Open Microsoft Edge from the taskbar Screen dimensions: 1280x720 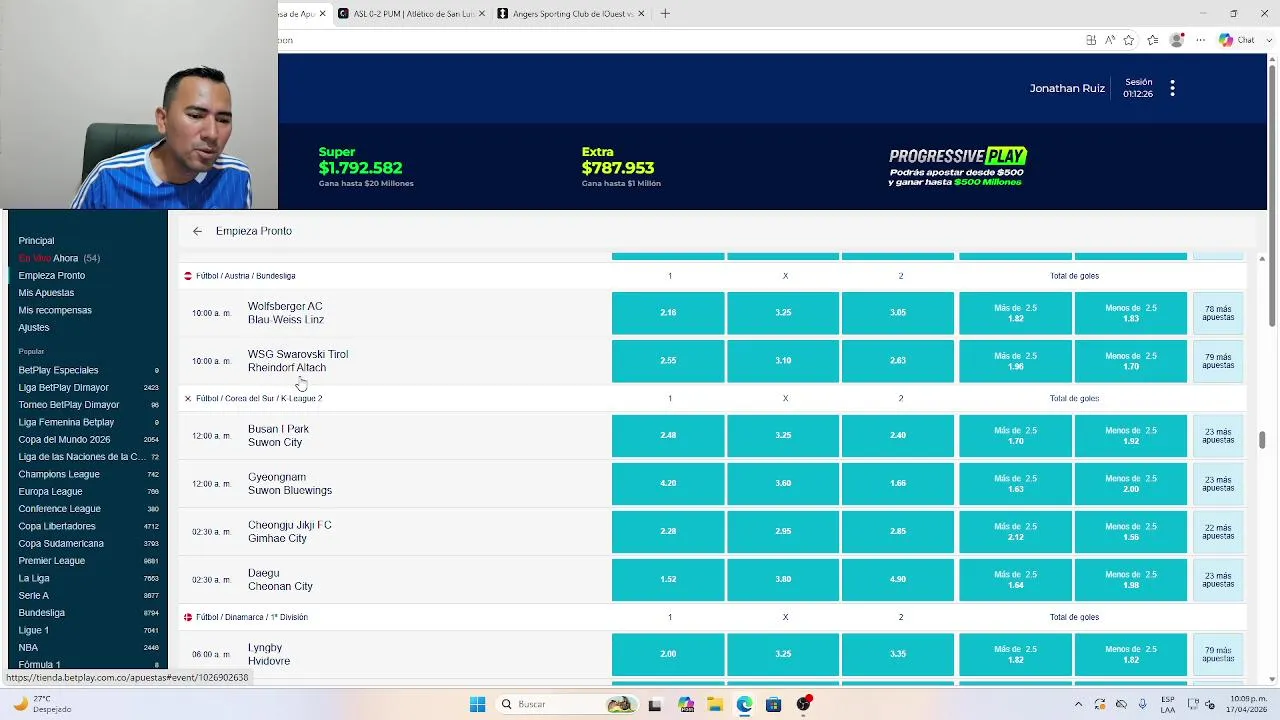744,704
